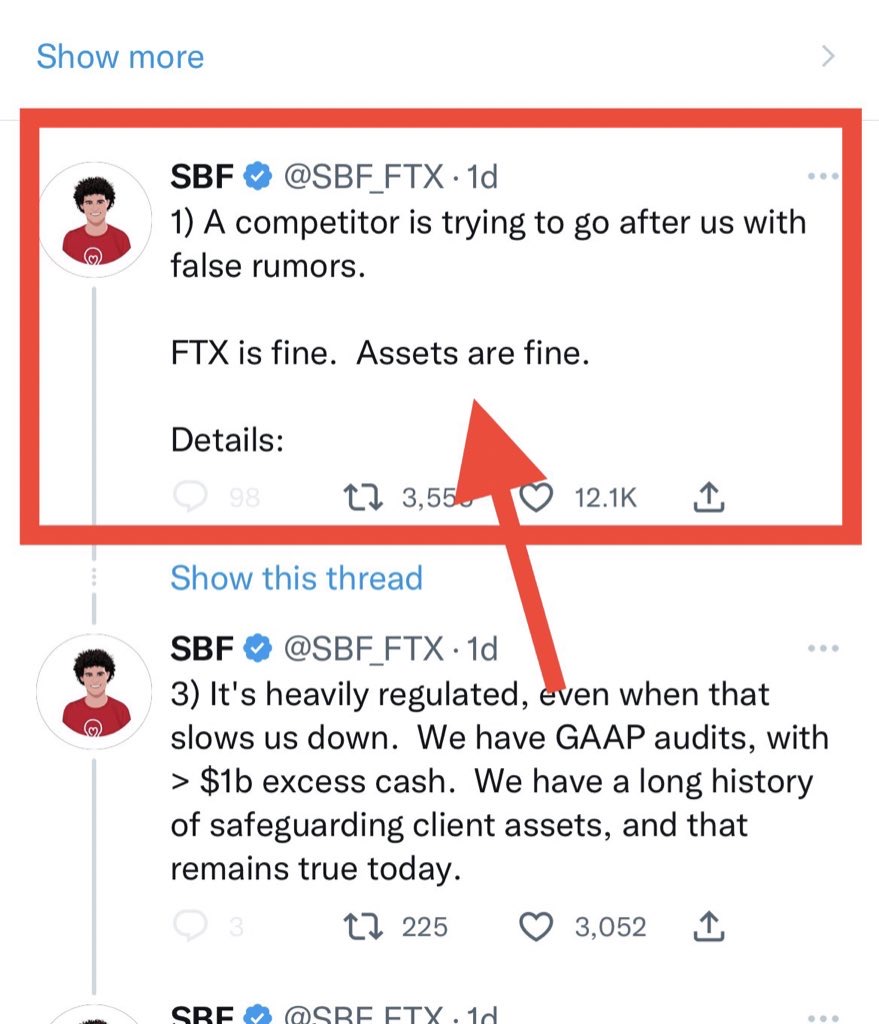Click the "Show more" link
This screenshot has width=879, height=1024.
tap(120, 56)
